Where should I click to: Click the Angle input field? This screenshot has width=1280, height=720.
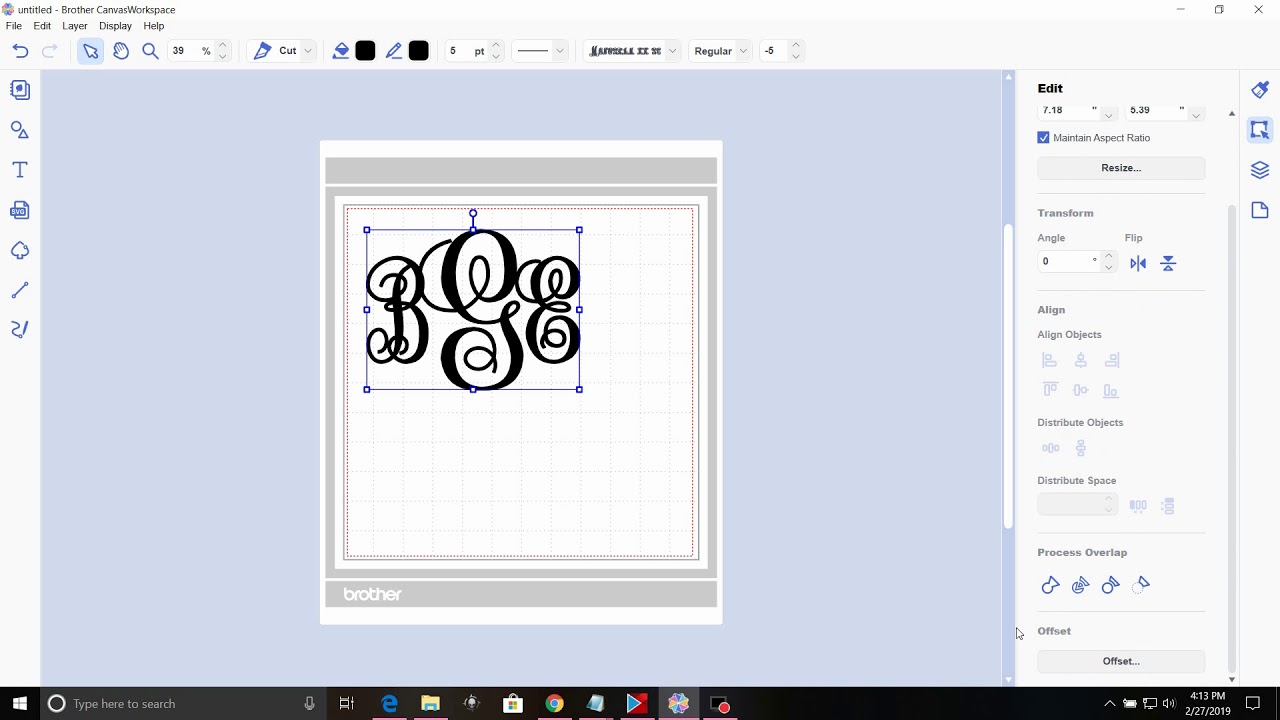[x=1068, y=262]
